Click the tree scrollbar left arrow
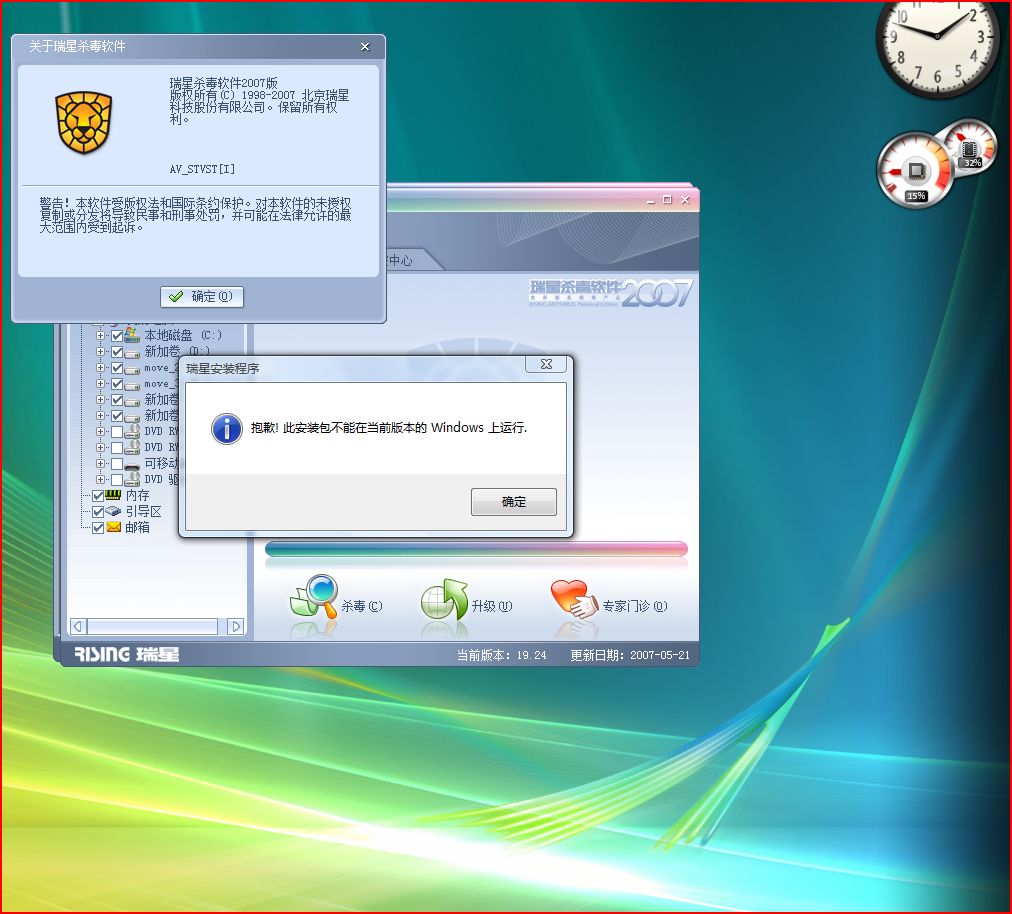 [x=78, y=626]
